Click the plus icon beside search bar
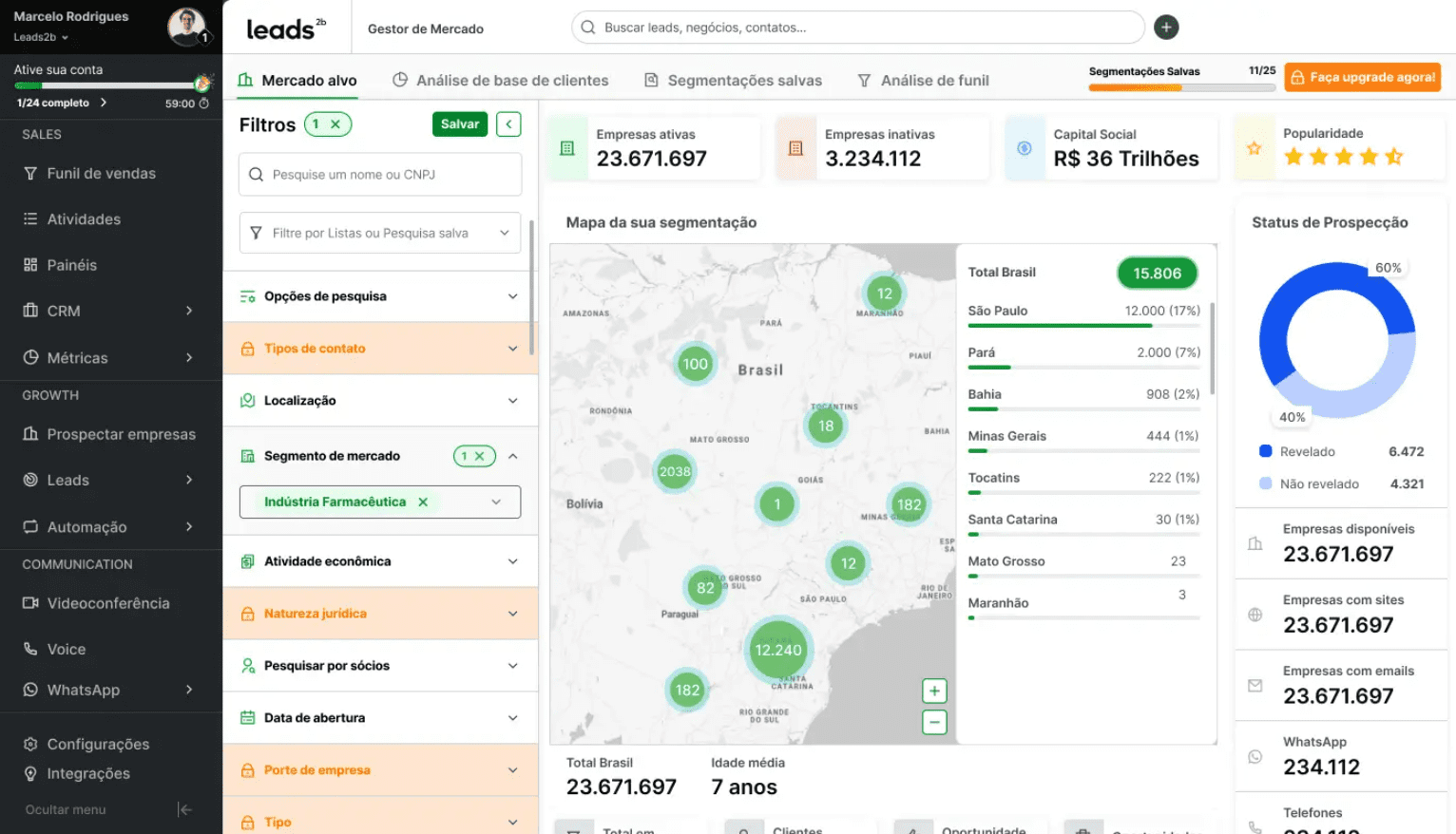The image size is (1456, 834). click(x=1166, y=28)
